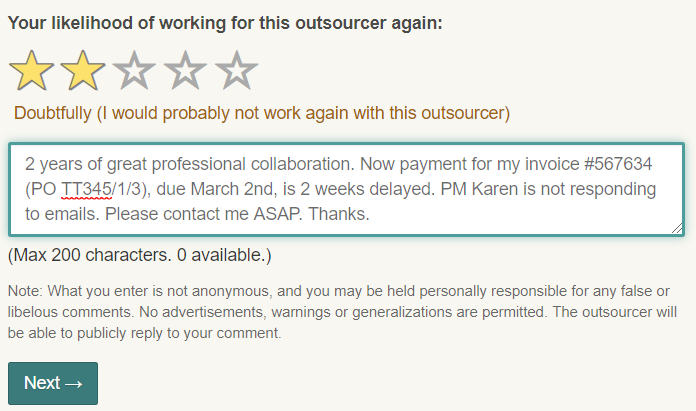Select the second yellow star
The width and height of the screenshot is (696, 411).
(x=83, y=71)
